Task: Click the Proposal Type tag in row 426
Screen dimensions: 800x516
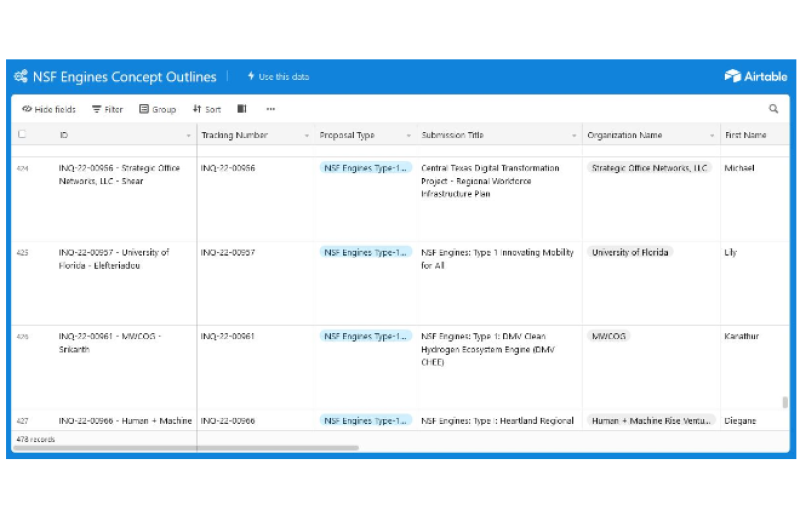Action: point(365,336)
